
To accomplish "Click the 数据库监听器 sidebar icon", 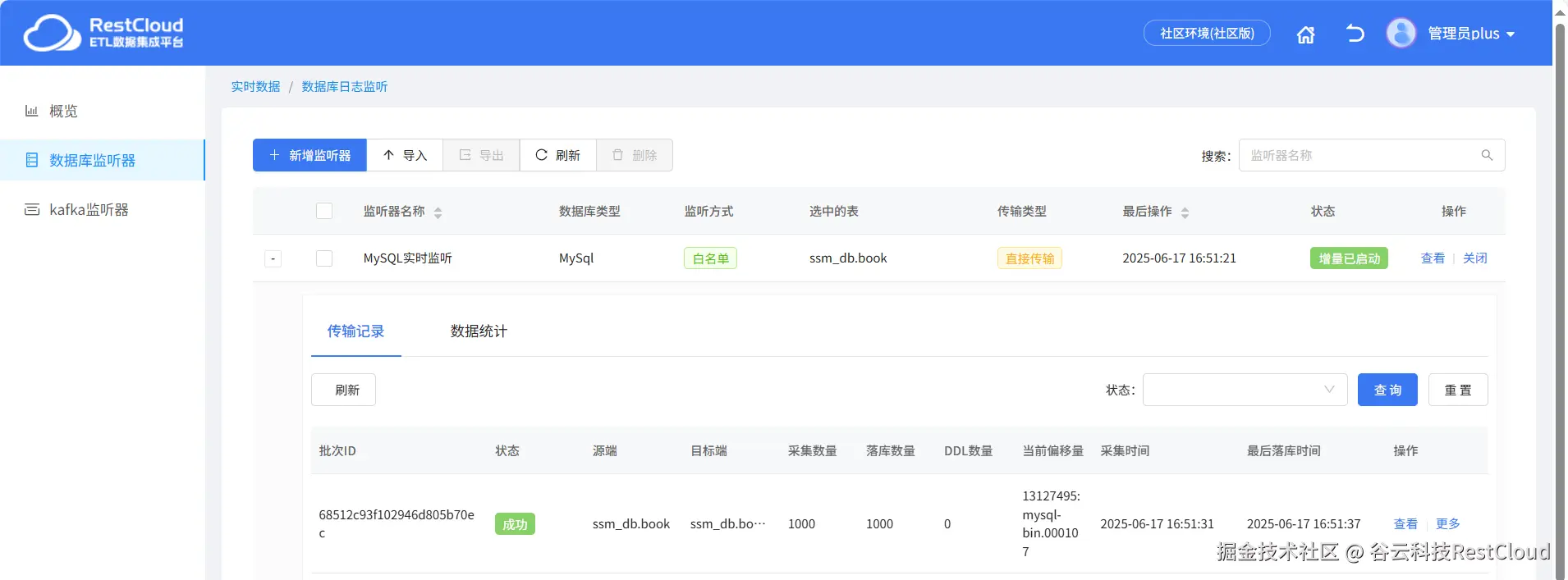I will [31, 160].
